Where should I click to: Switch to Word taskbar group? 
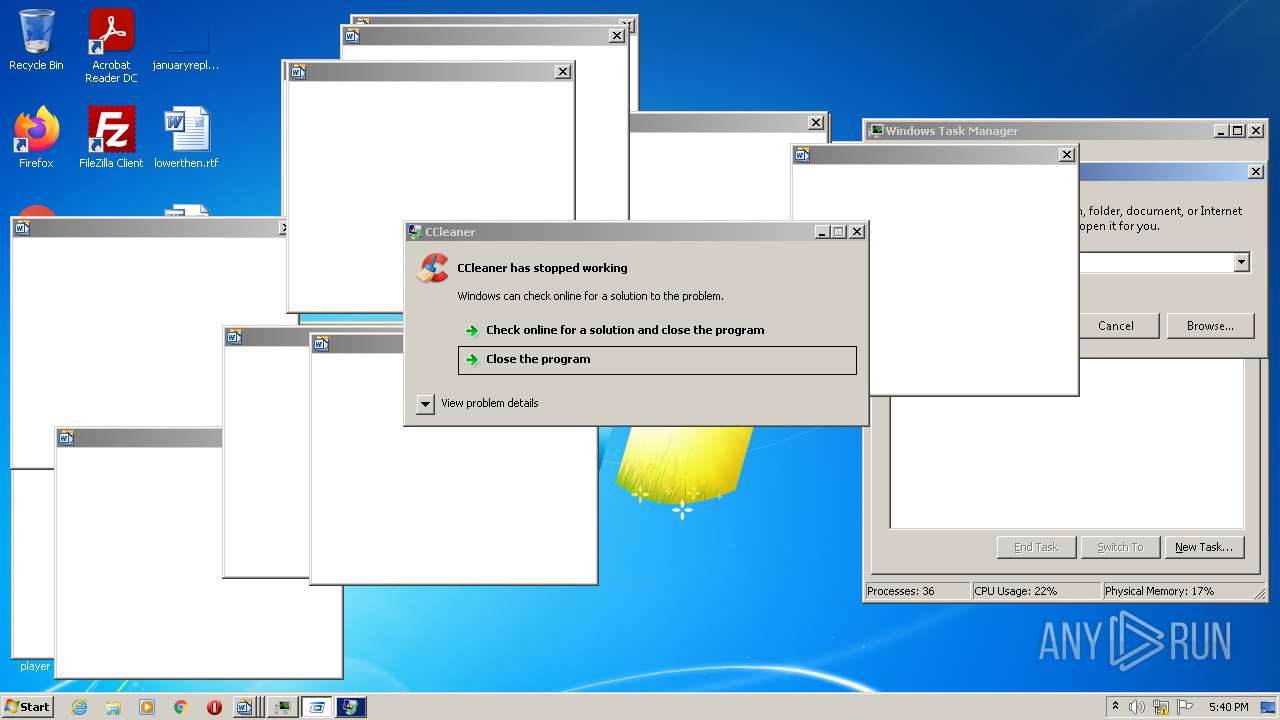tap(248, 707)
